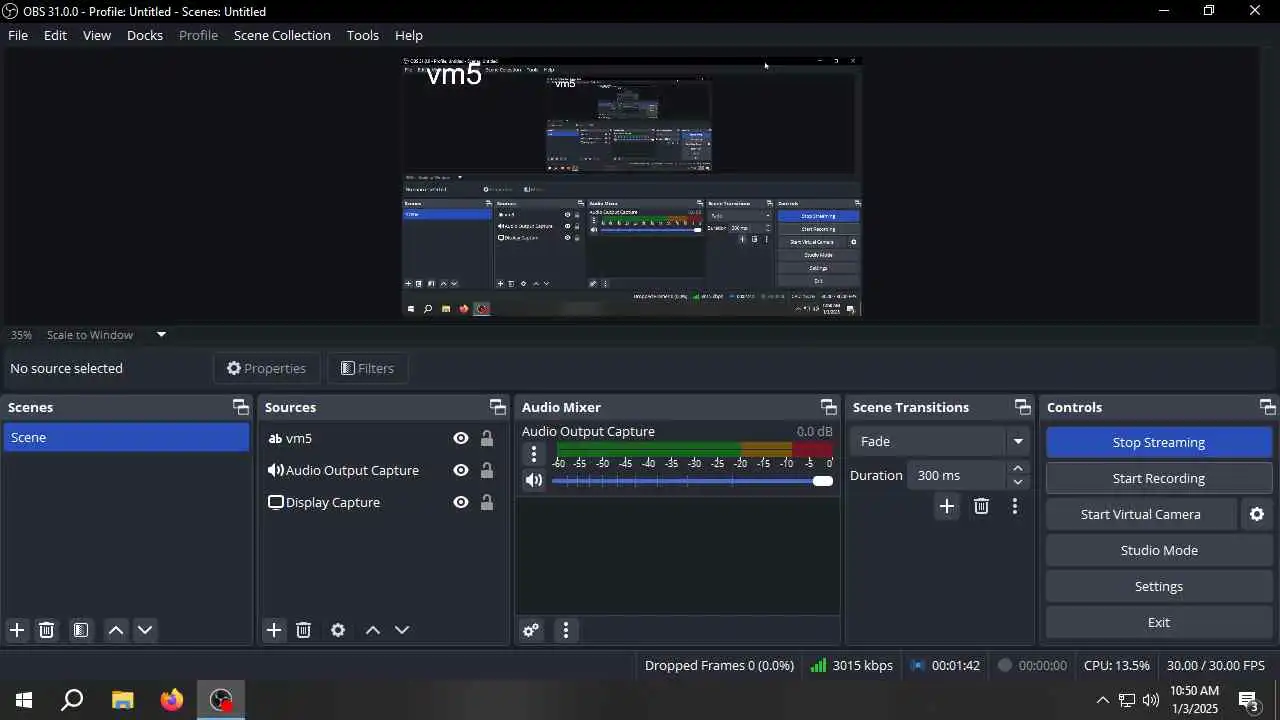Undock the Audio Mixer panel

tap(829, 407)
